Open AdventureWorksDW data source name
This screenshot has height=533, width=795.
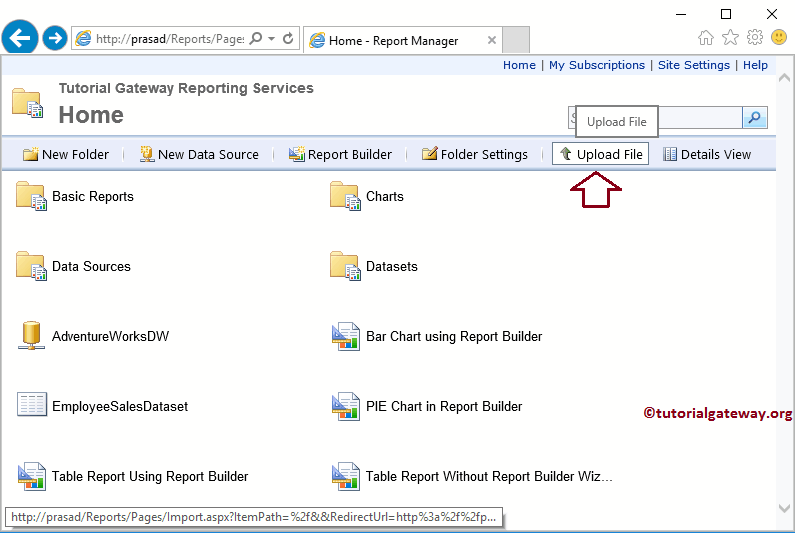click(111, 336)
